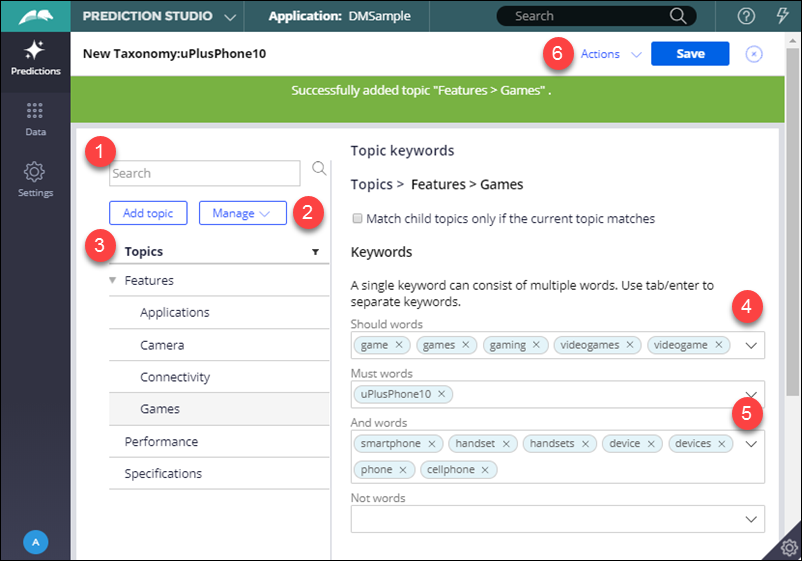This screenshot has height=561, width=802.
Task: Collapse the Features topic tree node
Action: [113, 281]
